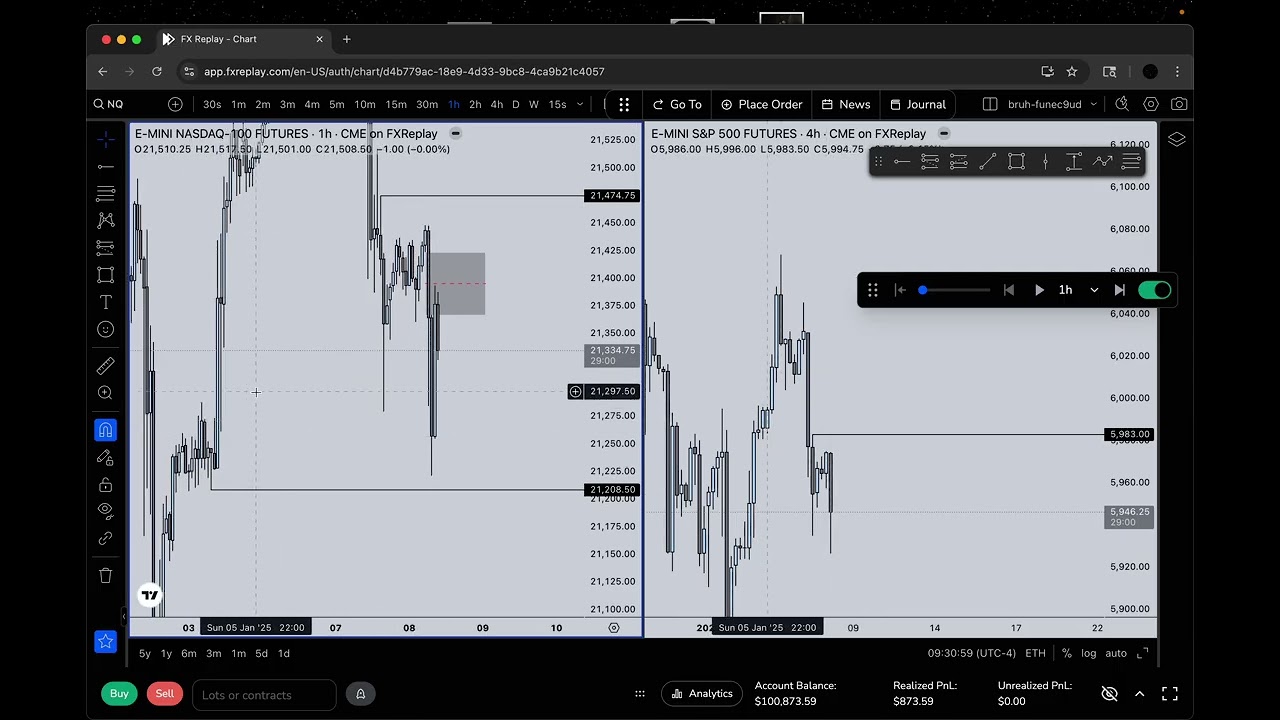
Task: Expand the timeframe list dropdown
Action: [x=580, y=104]
